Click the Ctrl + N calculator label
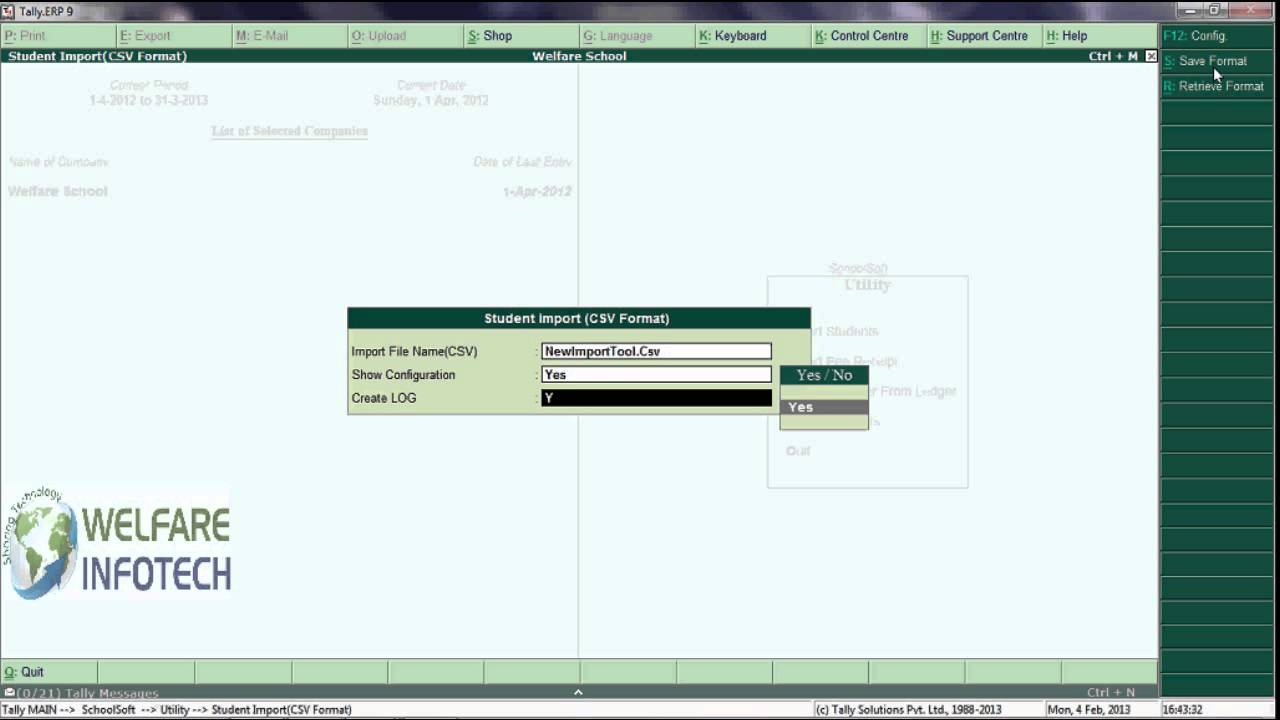This screenshot has width=1280, height=720. pyautogui.click(x=1111, y=692)
